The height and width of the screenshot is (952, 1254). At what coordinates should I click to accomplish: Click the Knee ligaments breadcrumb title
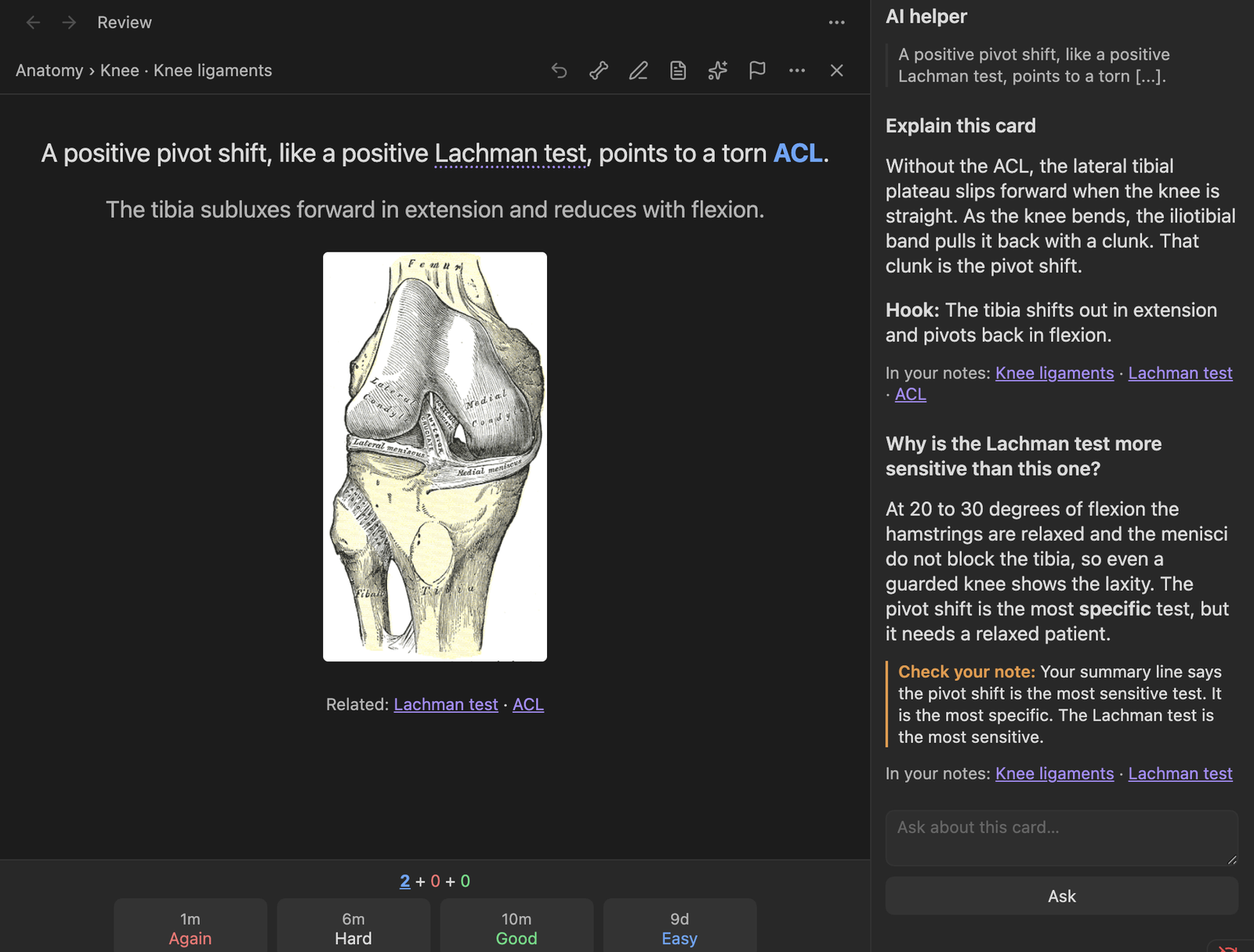click(212, 71)
